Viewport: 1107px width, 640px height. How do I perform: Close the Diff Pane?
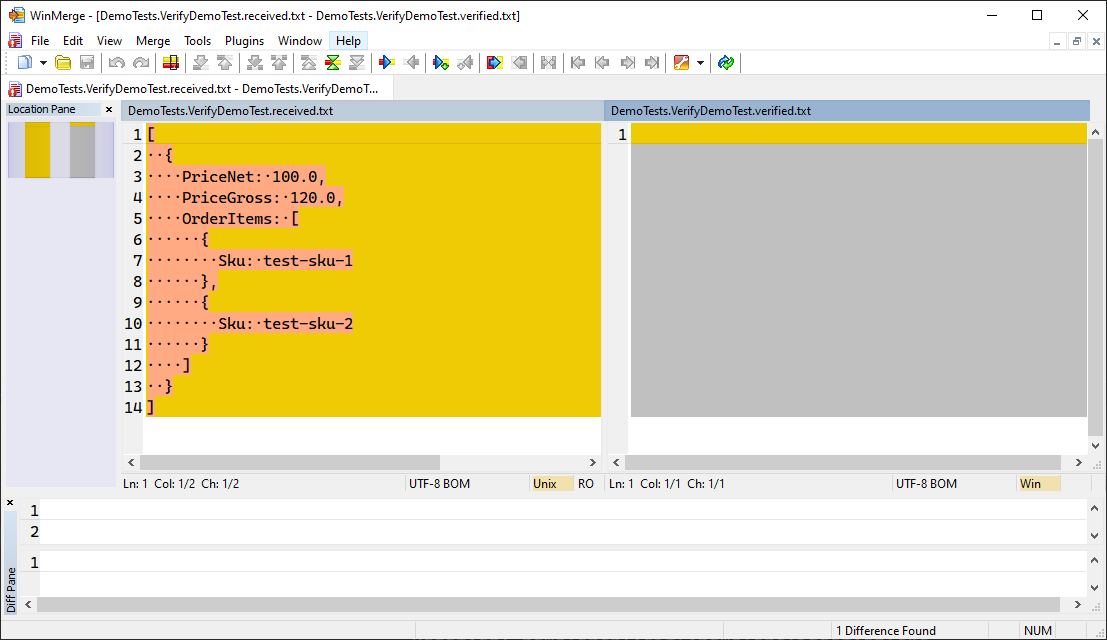(x=10, y=502)
